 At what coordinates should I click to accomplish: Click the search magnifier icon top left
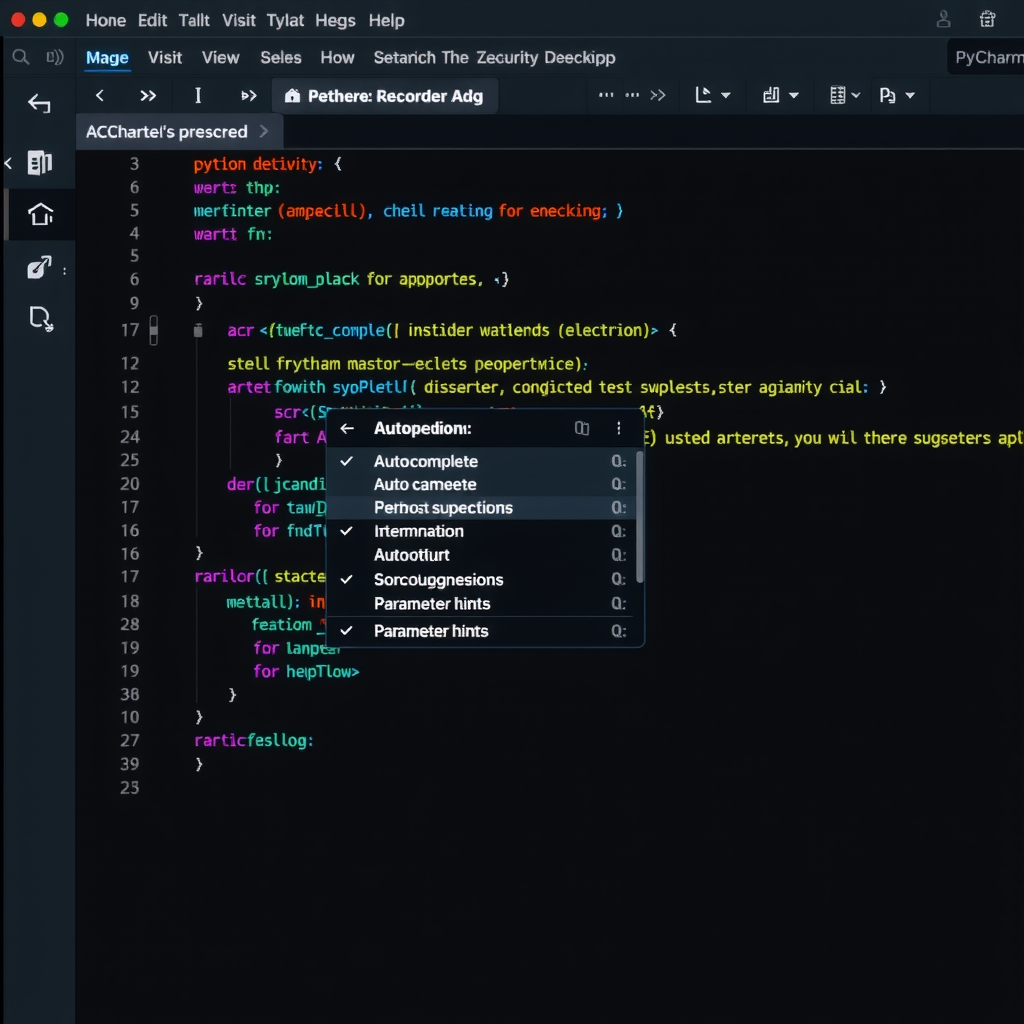(20, 57)
